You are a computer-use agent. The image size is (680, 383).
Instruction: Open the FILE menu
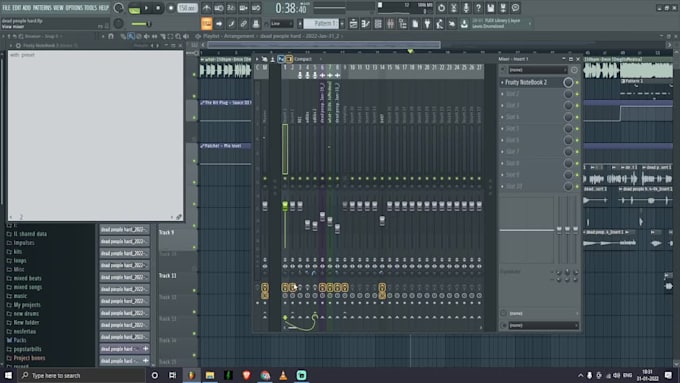tap(6, 8)
